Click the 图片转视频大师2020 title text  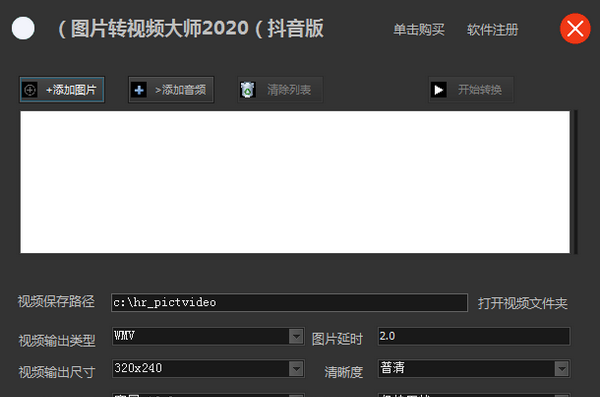click(160, 28)
